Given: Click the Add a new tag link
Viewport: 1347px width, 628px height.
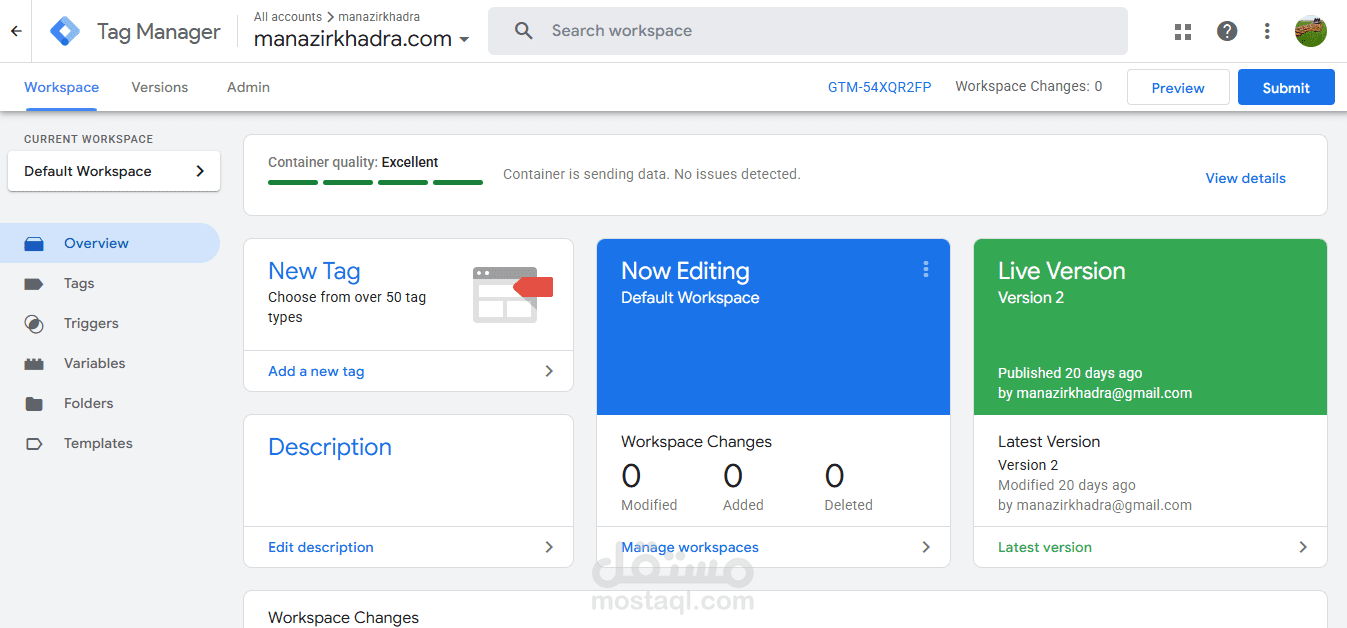Looking at the screenshot, I should coord(316,371).
